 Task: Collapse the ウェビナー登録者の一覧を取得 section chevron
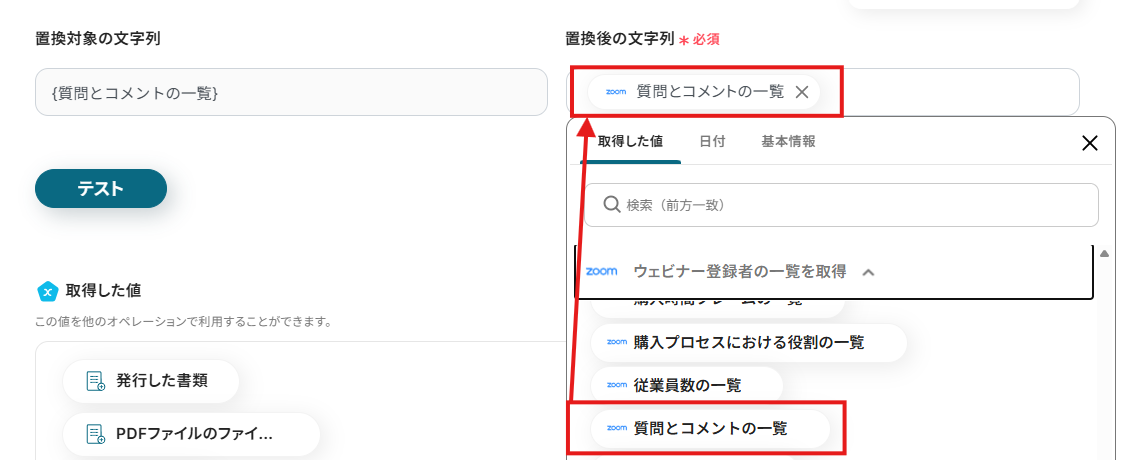tap(868, 272)
